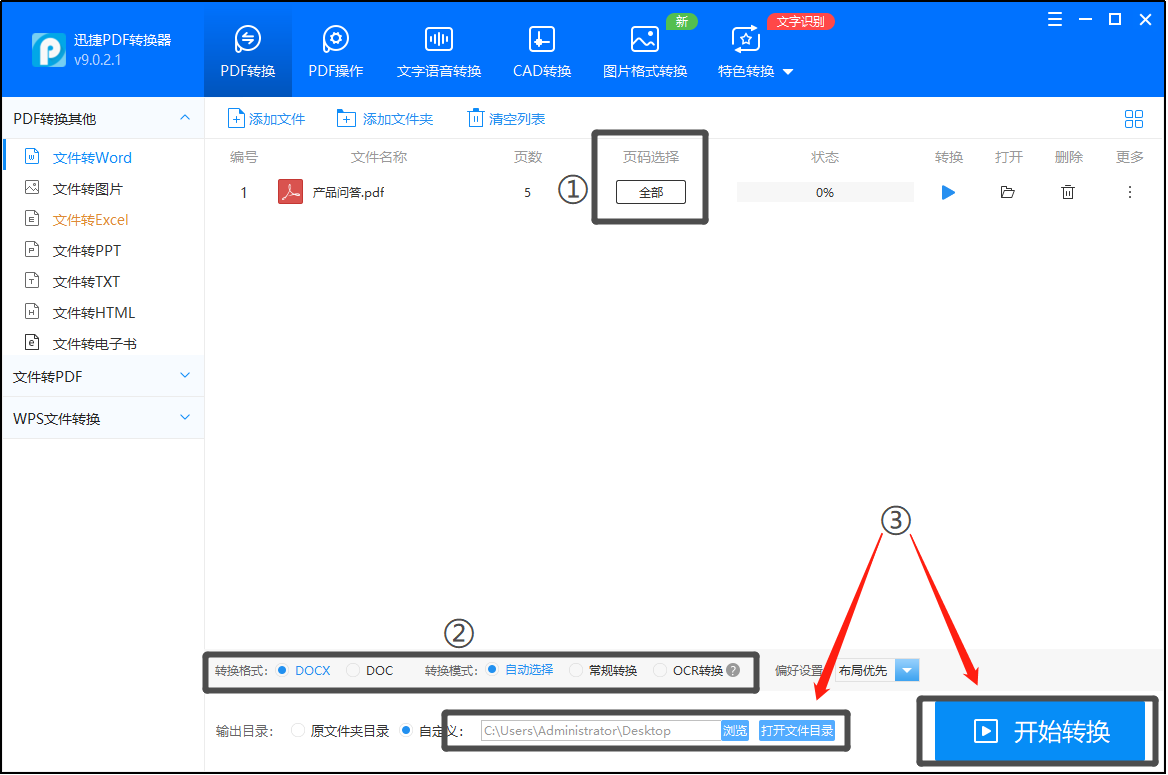Click the file name 产品问答.pdf

coord(349,192)
